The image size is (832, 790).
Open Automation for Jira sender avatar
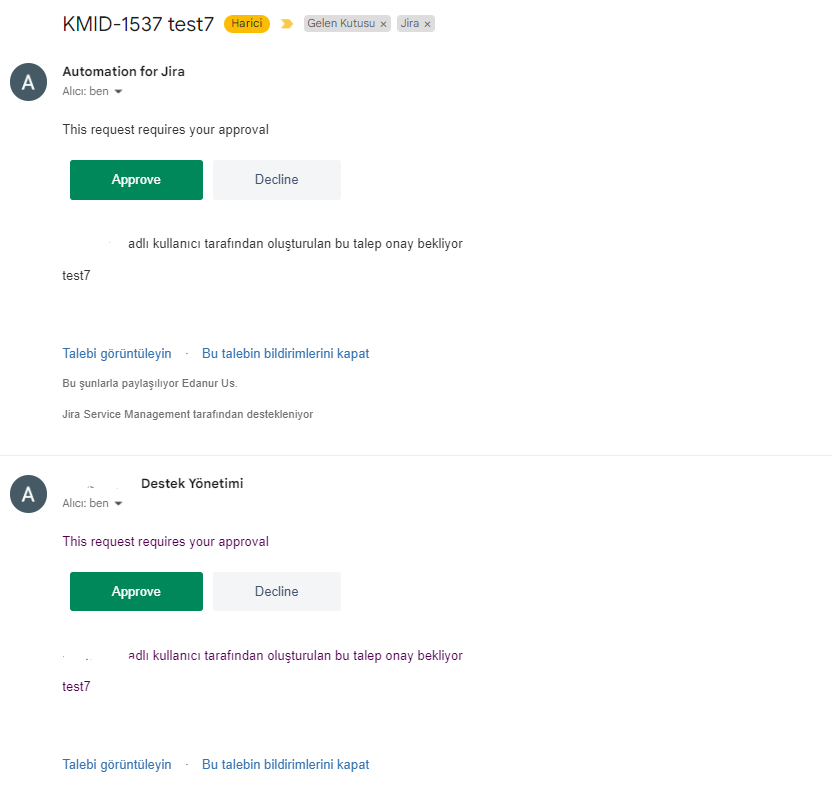pos(29,82)
